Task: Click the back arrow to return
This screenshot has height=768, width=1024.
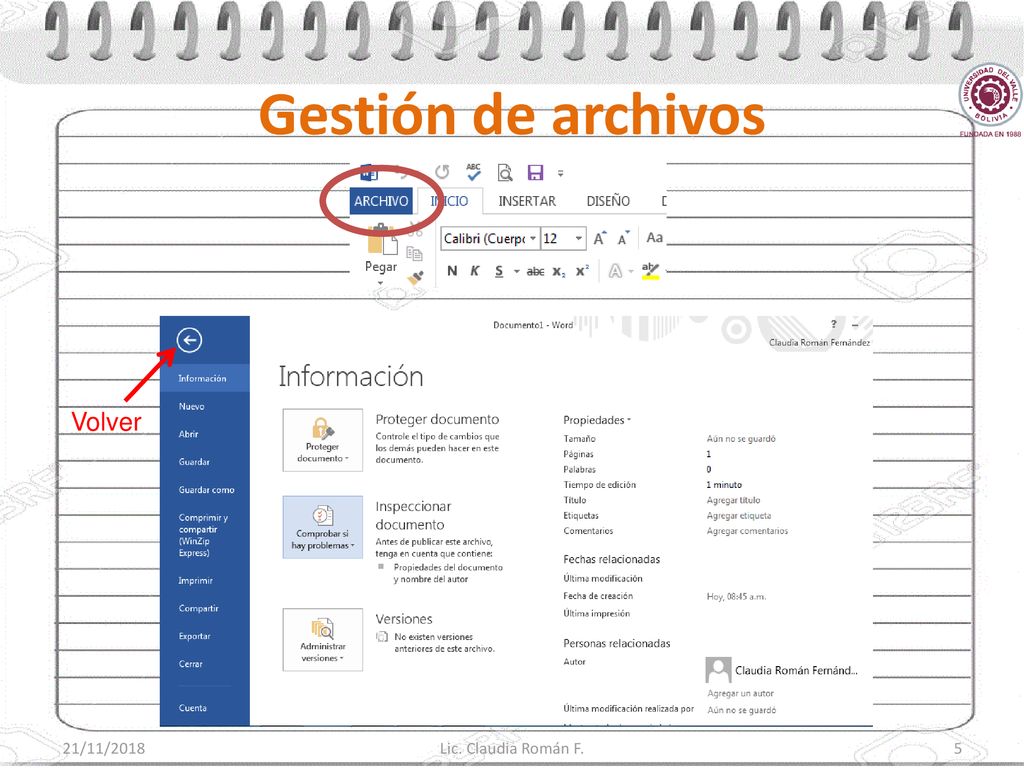Action: (x=189, y=340)
